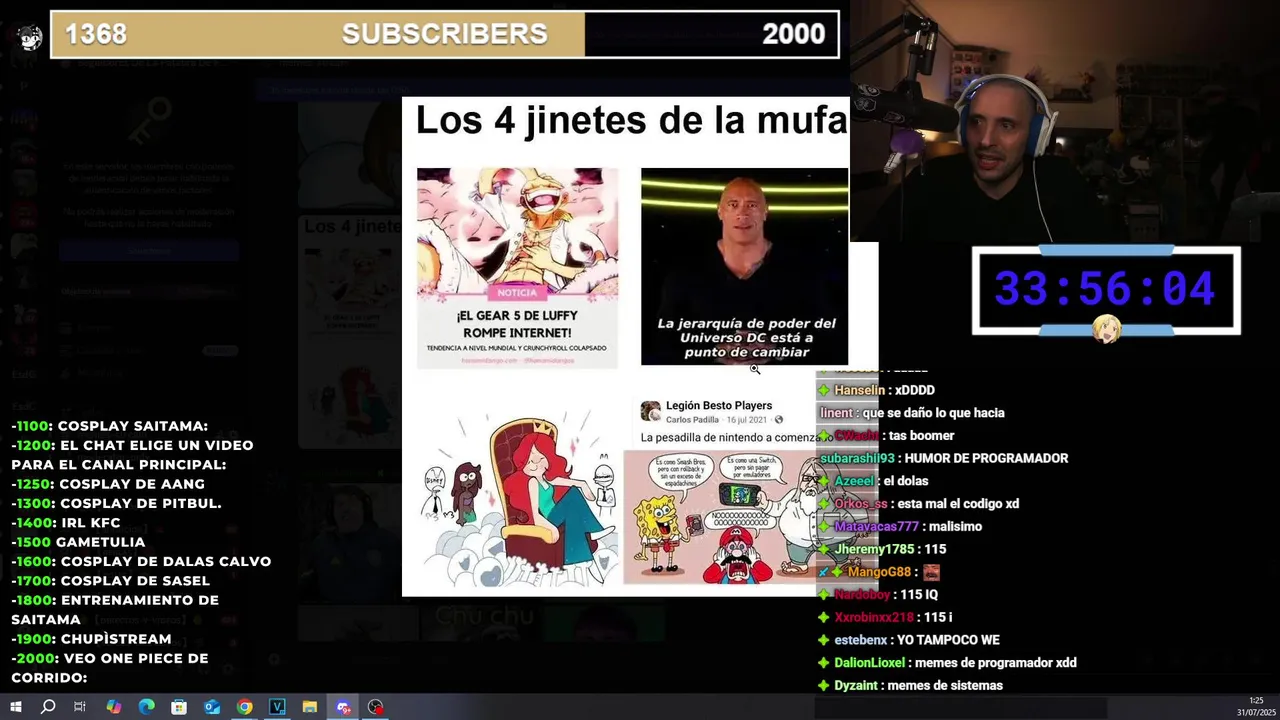This screenshot has height=720, width=1280.
Task: Click the '16 jul 2021' post date
Action: [x=746, y=420]
